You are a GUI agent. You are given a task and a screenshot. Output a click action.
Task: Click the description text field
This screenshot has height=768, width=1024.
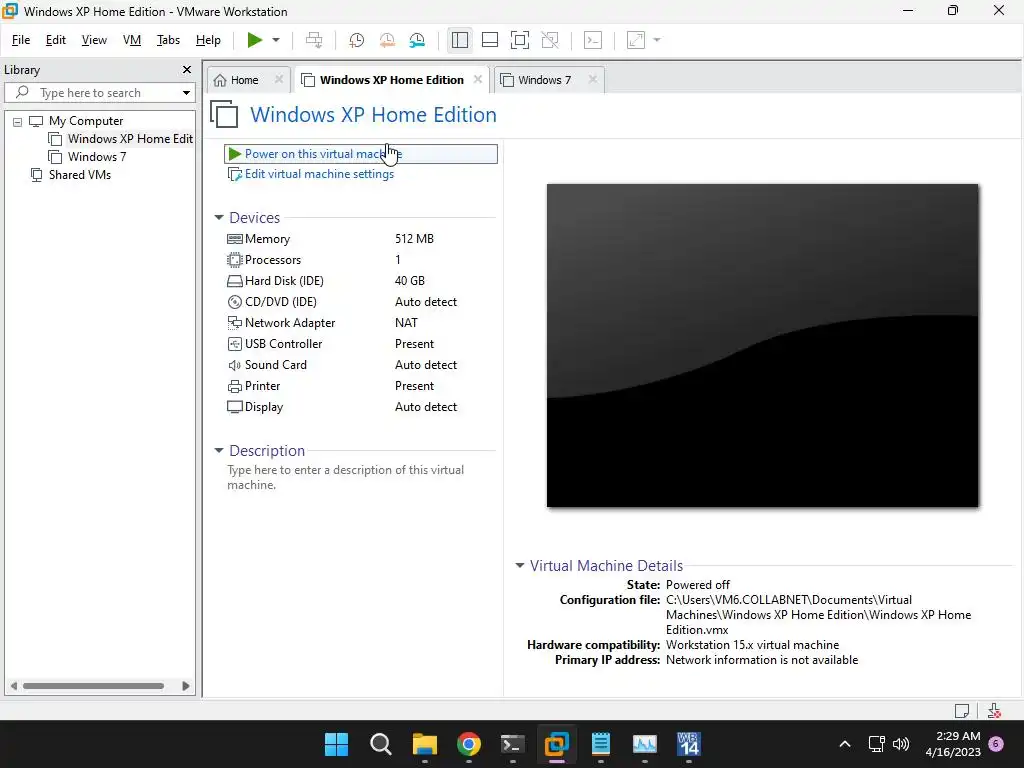[x=359, y=477]
